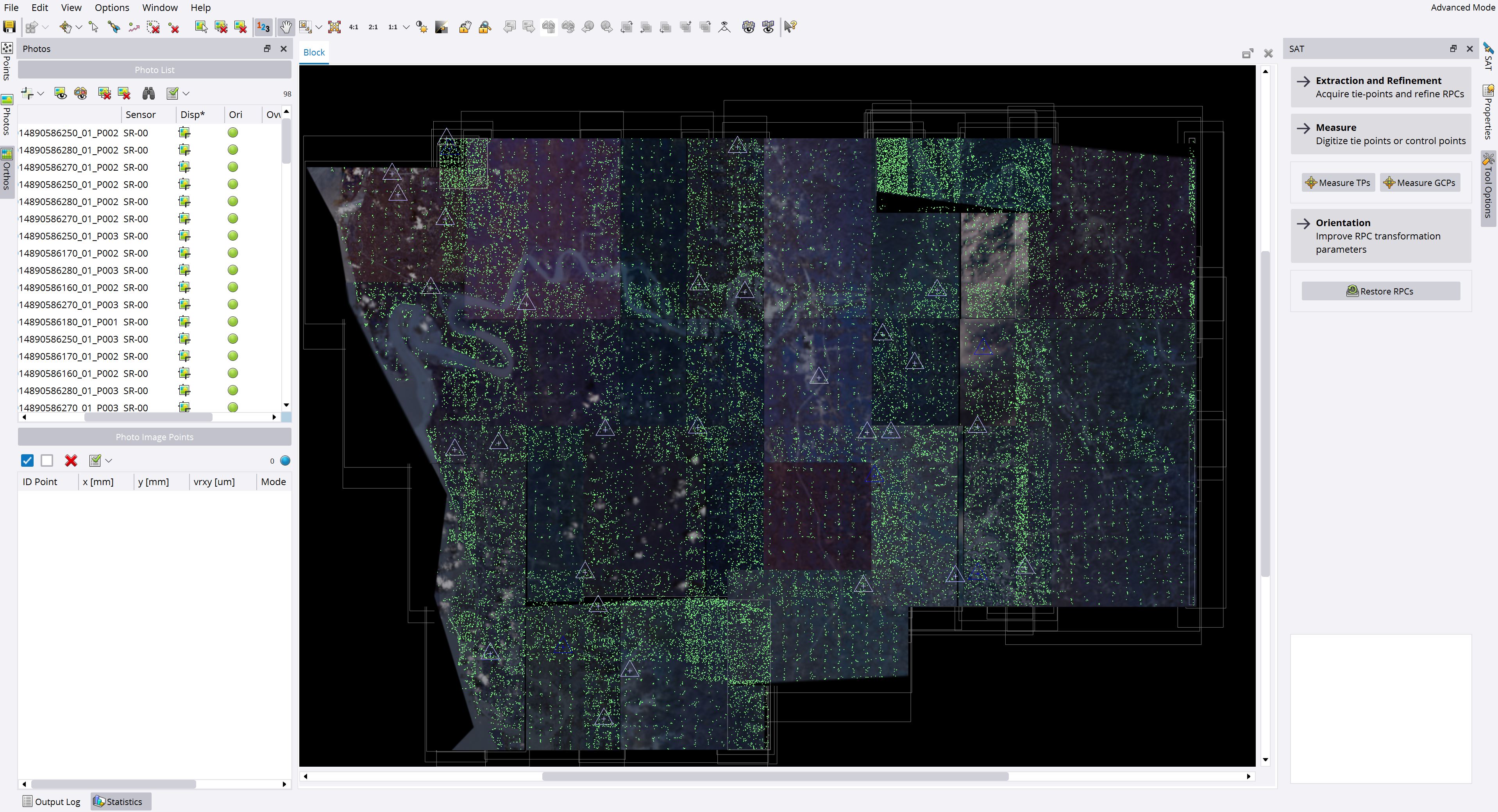Screen dimensions: 1498x812
Task: Click the Save floppy disk icon
Action: click(9, 27)
